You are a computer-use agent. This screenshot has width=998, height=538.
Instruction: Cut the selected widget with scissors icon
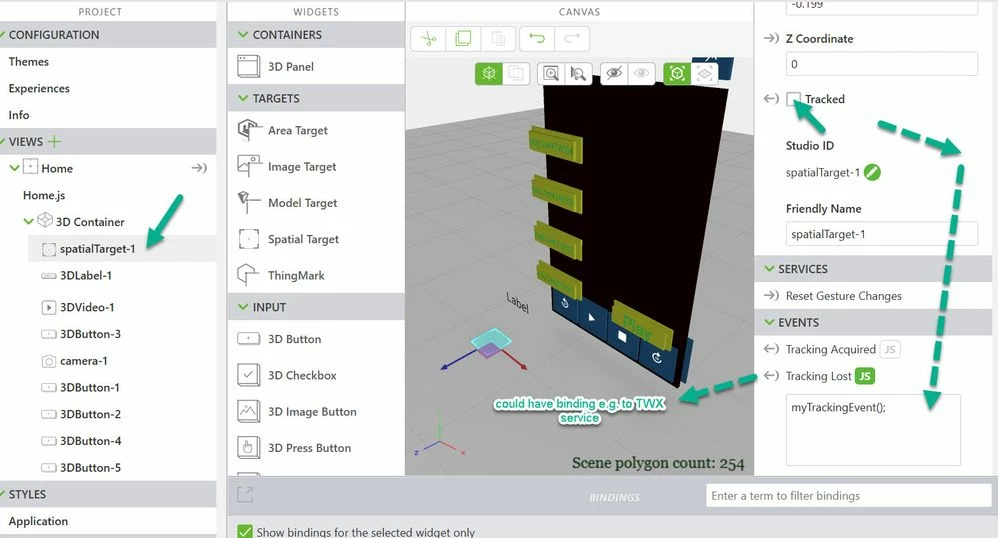pos(428,39)
